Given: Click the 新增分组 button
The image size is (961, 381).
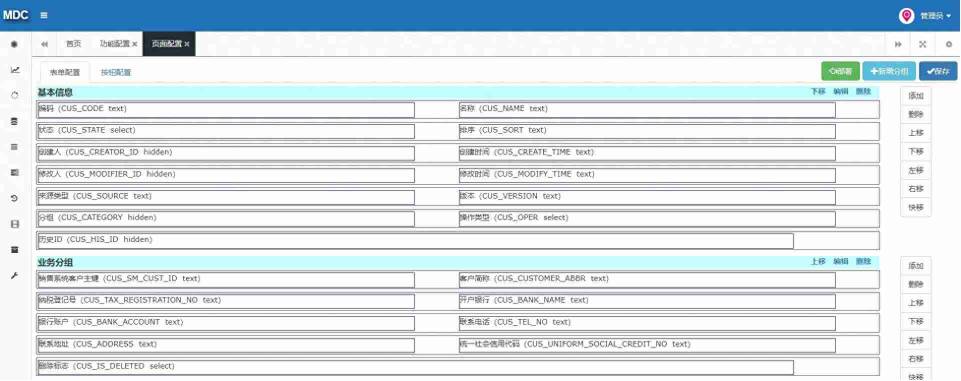Looking at the screenshot, I should [x=889, y=71].
